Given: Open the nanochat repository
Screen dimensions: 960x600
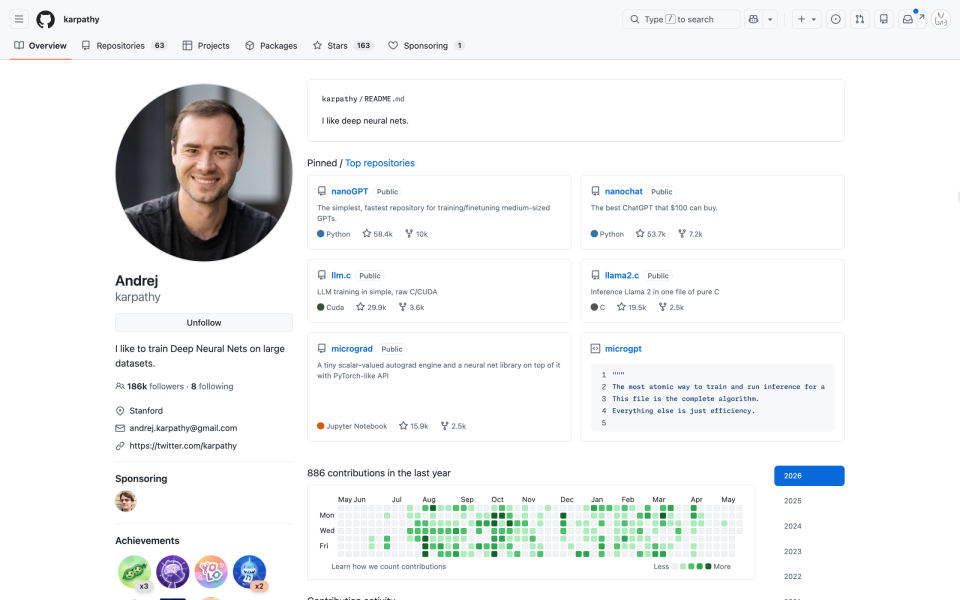Looking at the screenshot, I should (623, 191).
